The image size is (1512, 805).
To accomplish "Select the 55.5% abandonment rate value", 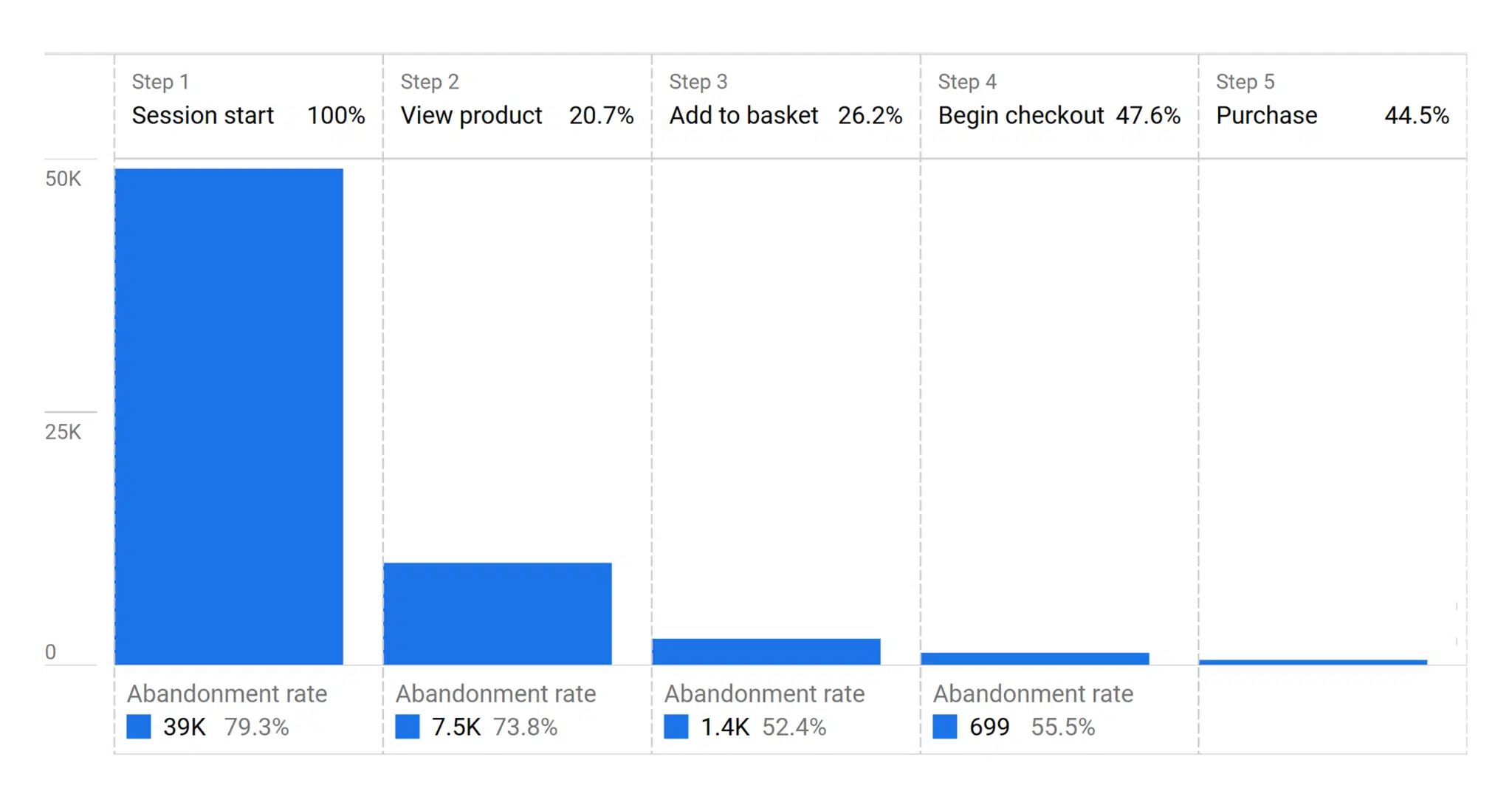I will tap(1062, 727).
